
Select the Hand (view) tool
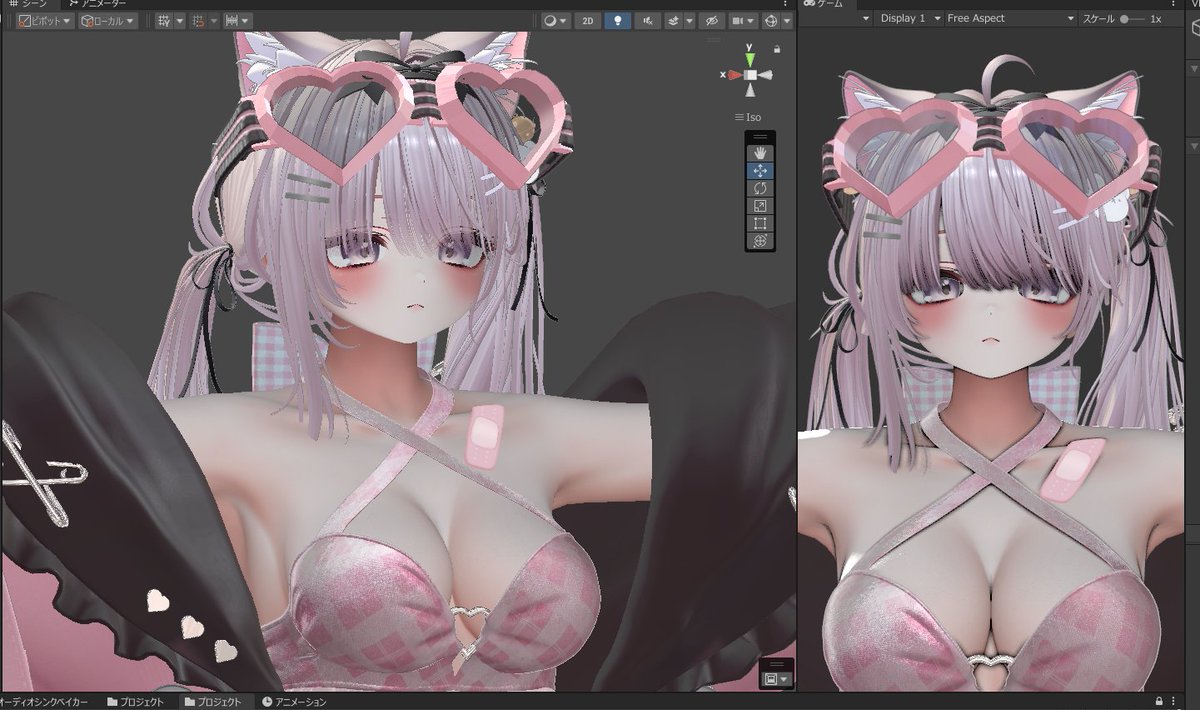(x=759, y=152)
